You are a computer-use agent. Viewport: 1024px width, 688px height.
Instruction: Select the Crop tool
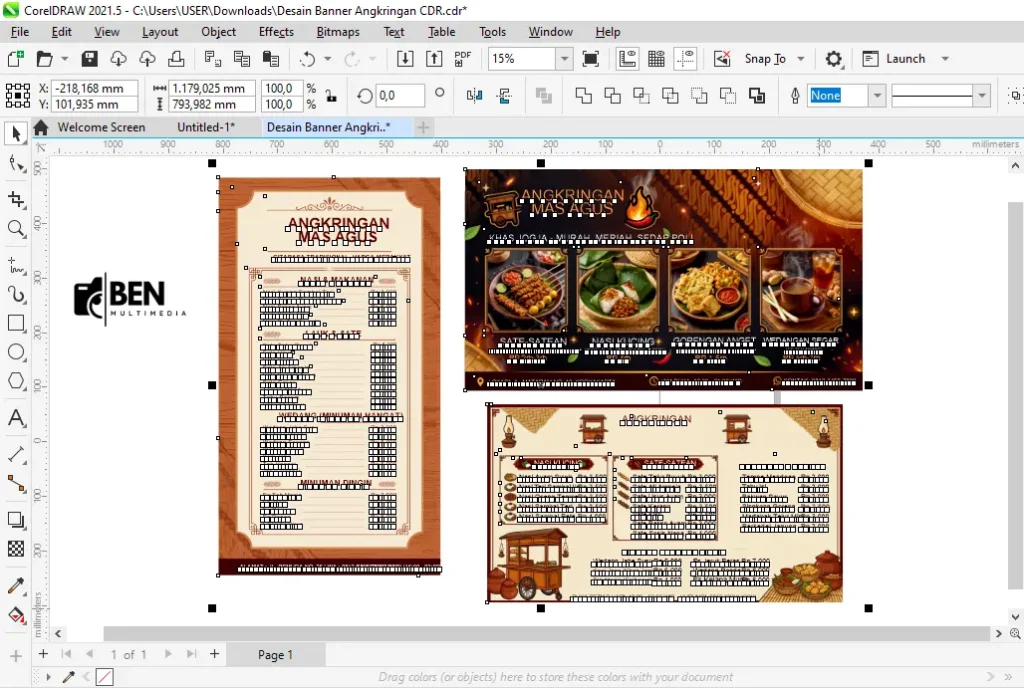[16, 199]
